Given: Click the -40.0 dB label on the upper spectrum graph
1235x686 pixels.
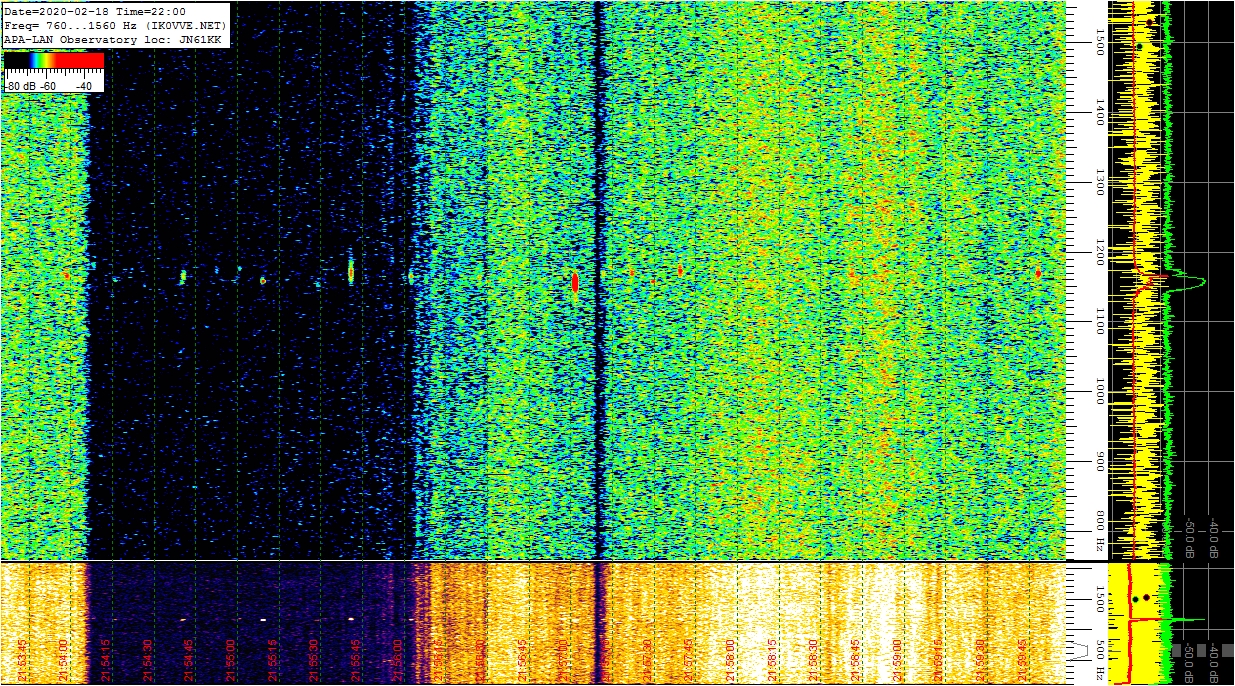Looking at the screenshot, I should [1215, 536].
